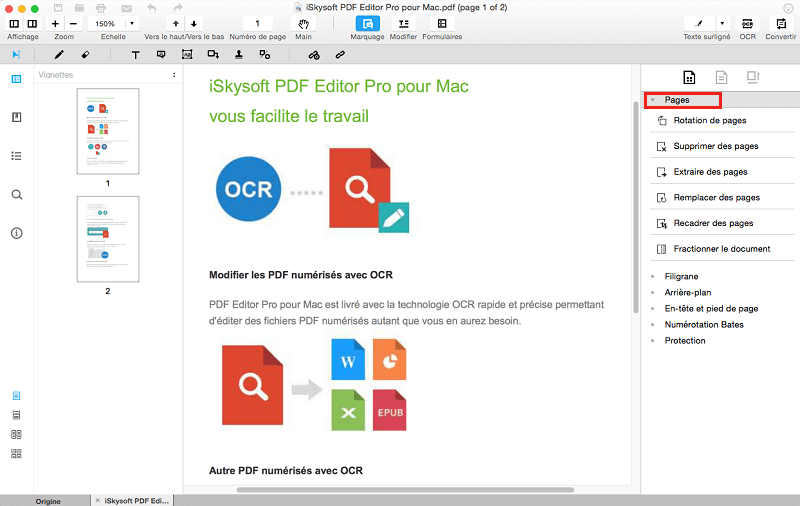Click the Texte surligné highlight tool
Image resolution: width=800 pixels, height=506 pixels.
click(x=699, y=23)
